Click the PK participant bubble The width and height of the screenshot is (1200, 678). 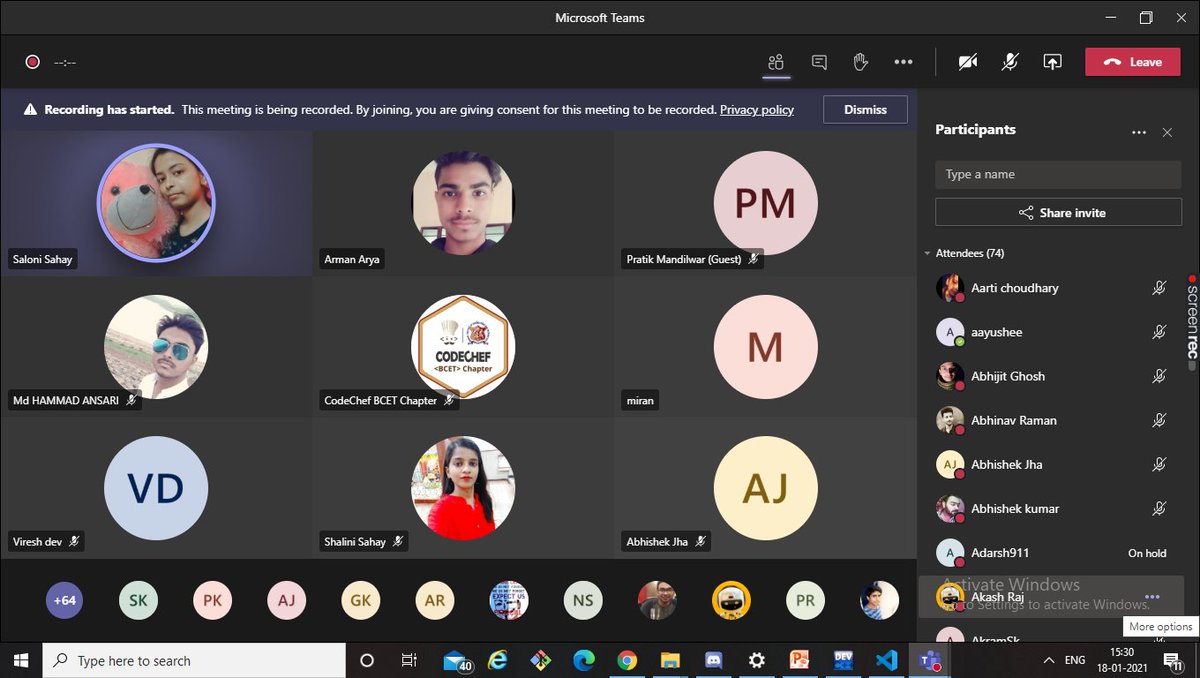point(212,600)
